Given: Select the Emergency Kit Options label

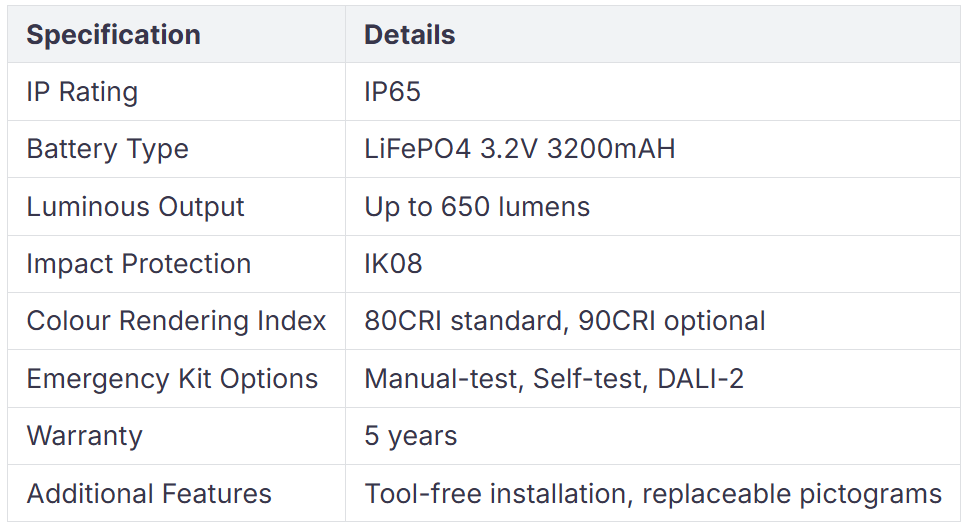Looking at the screenshot, I should [172, 379].
